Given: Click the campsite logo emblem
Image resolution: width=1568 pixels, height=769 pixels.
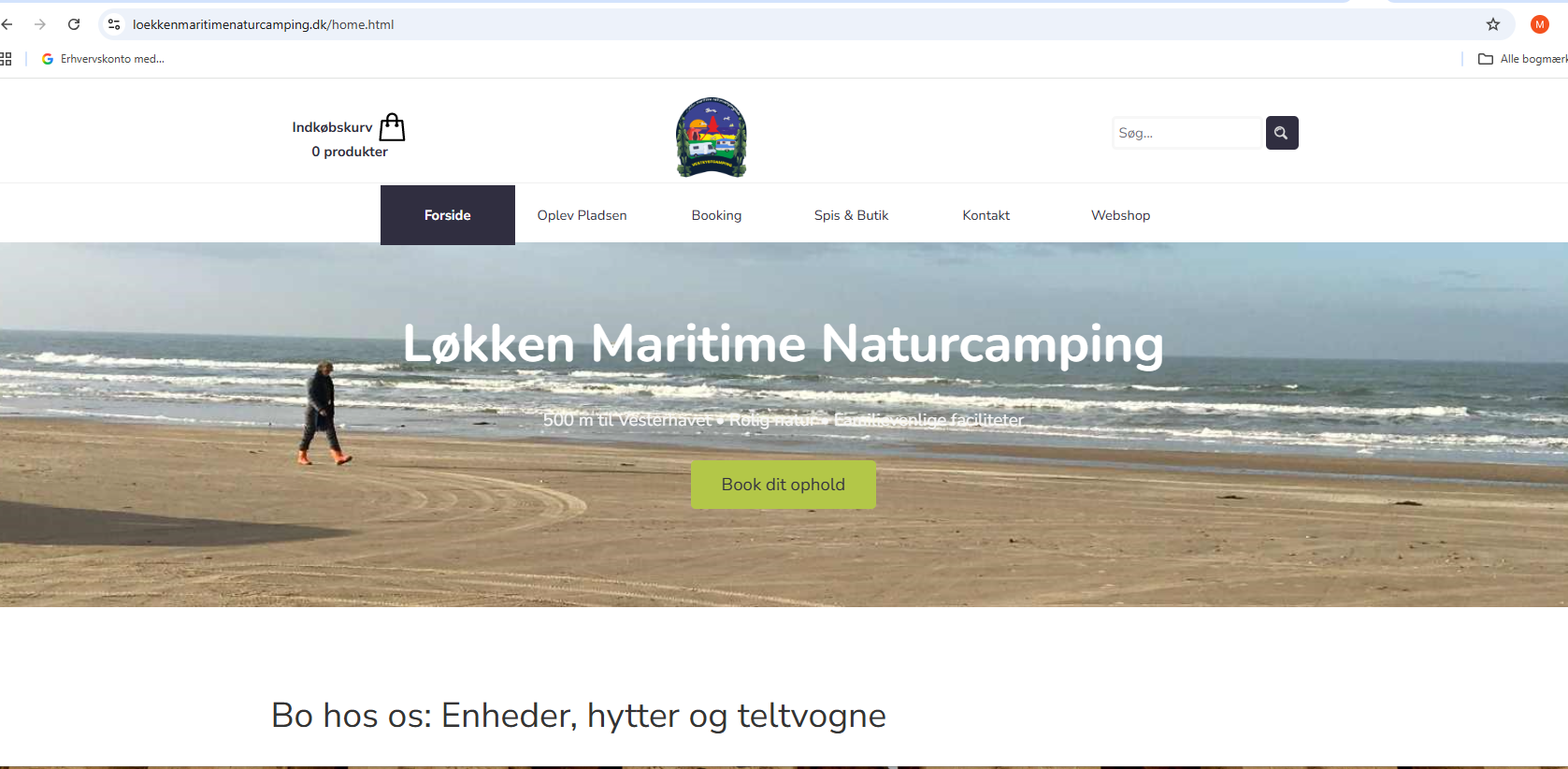Looking at the screenshot, I should point(712,137).
